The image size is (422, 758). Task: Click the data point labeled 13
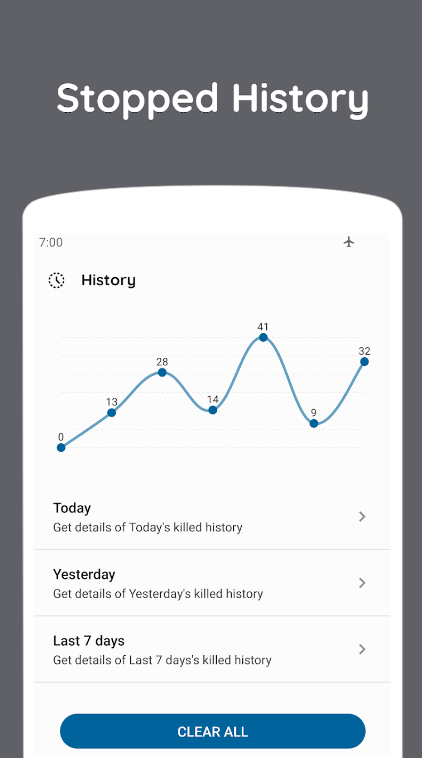pyautogui.click(x=111, y=413)
